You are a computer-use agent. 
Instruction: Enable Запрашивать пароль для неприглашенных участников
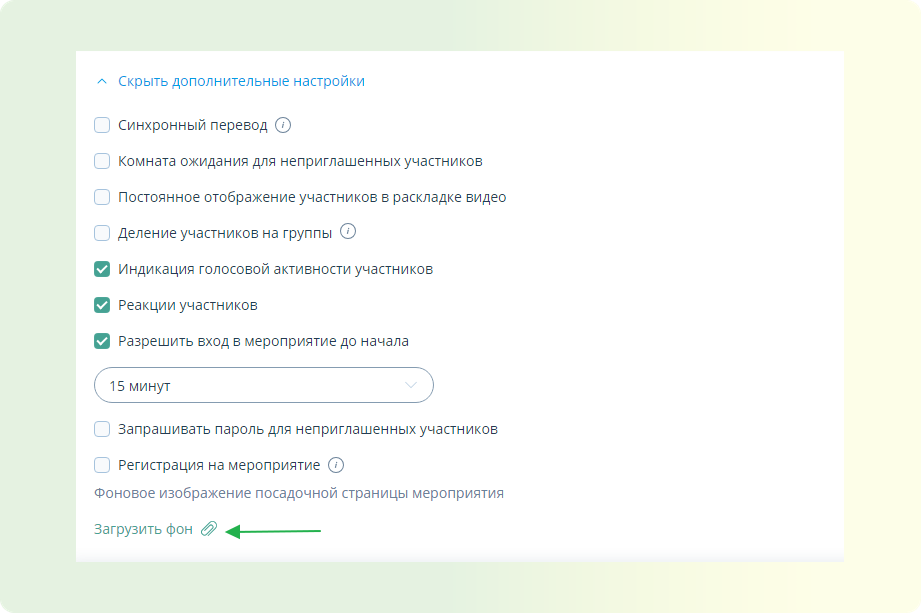click(x=102, y=429)
